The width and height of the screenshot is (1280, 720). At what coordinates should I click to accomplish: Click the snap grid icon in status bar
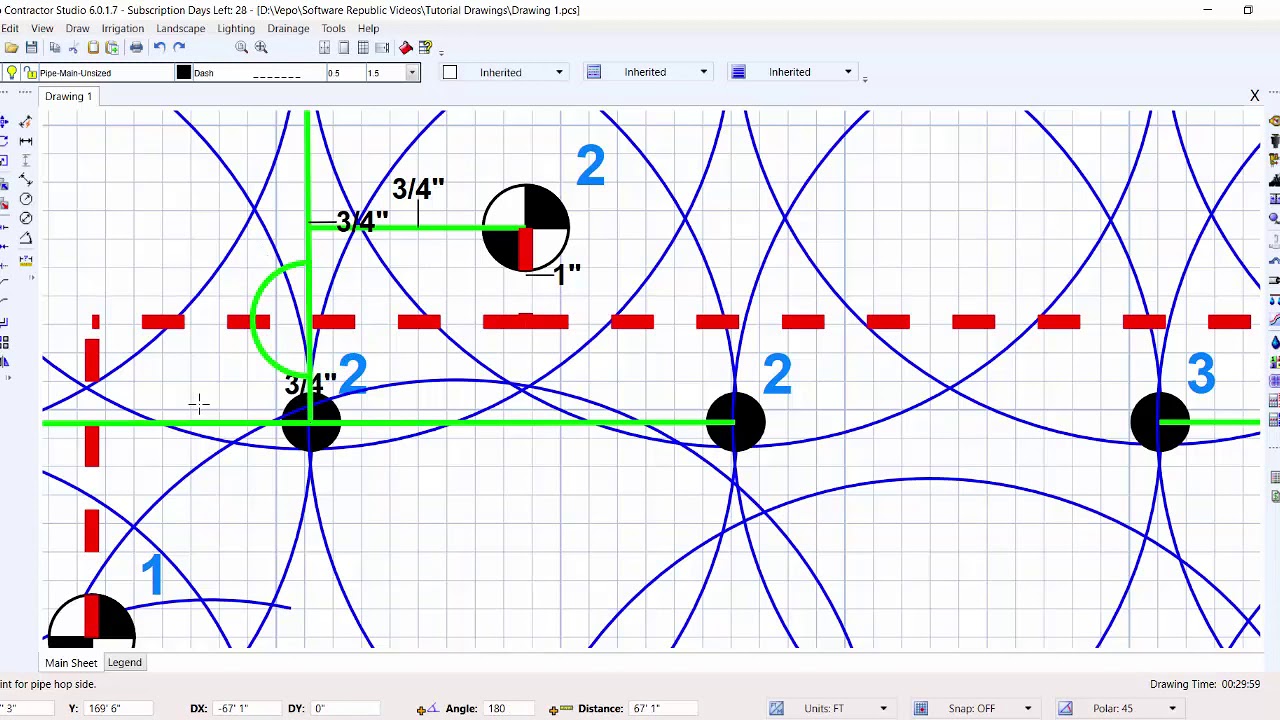pyautogui.click(x=921, y=709)
